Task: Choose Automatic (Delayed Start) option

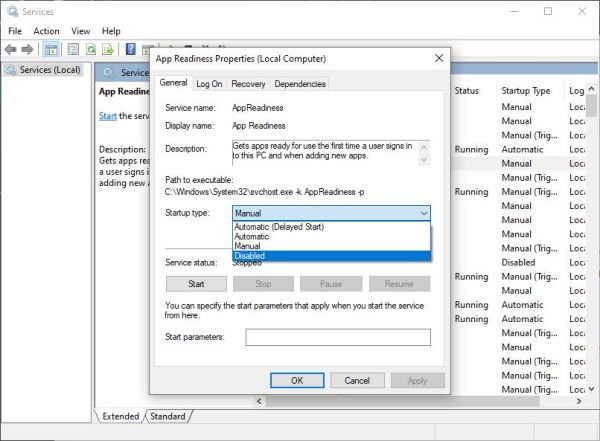Action: 331,227
